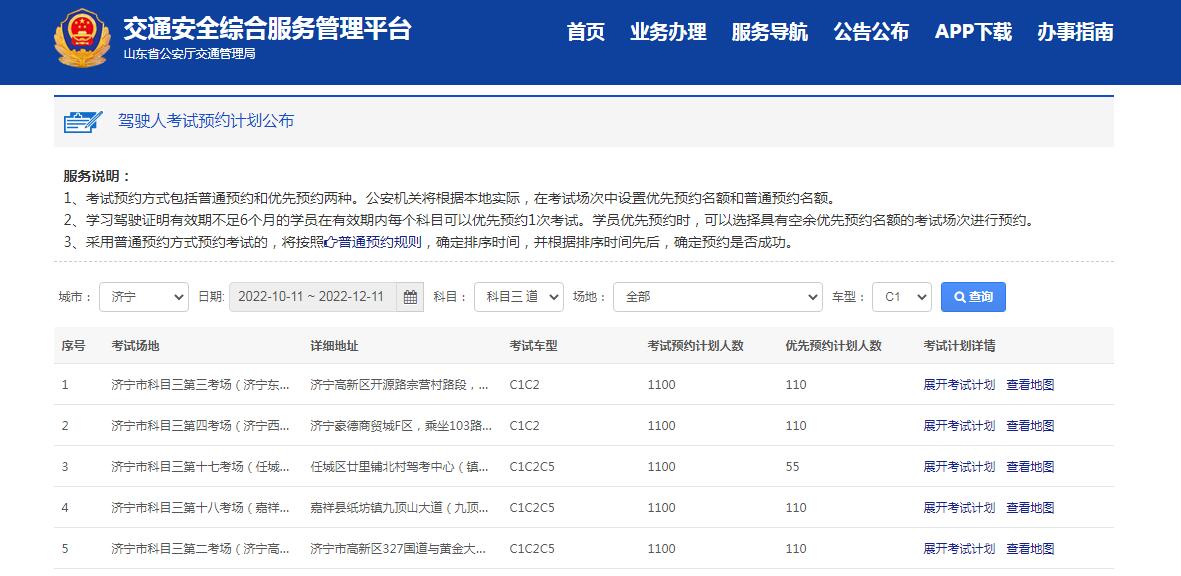Click 查看地图 for 济宁市科目三第十七考场

pyautogui.click(x=1029, y=466)
